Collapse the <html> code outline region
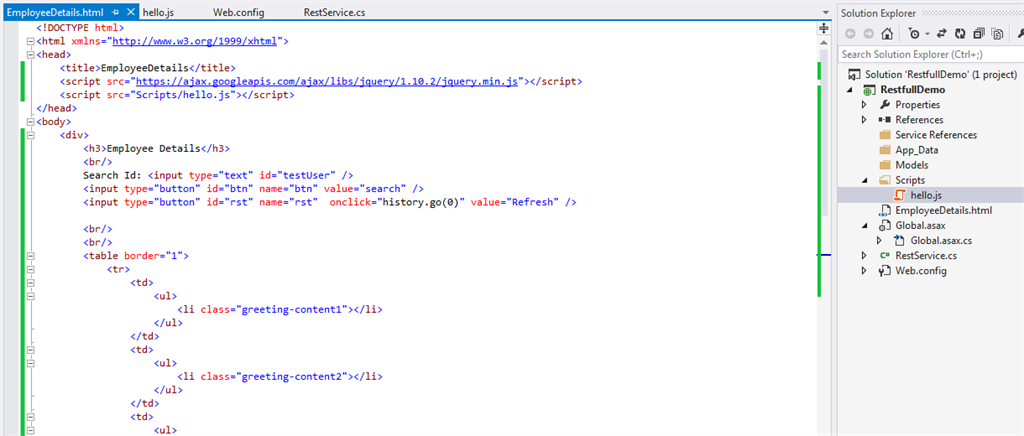Screen dimensions: 1024x436 pyautogui.click(x=30, y=41)
